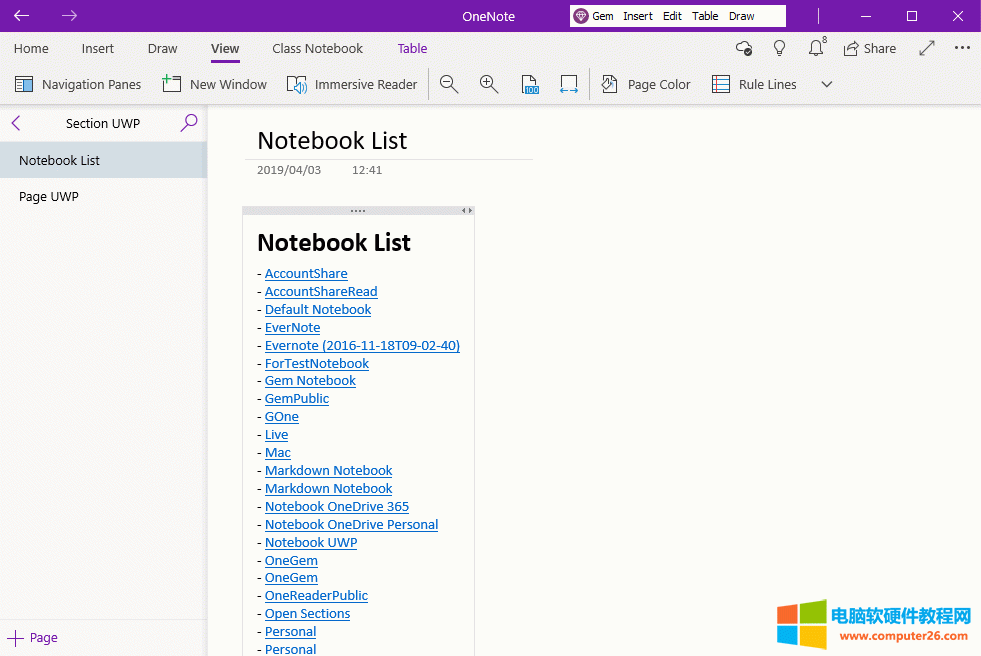981x656 pixels.
Task: Select Page UWP in the page list
Action: (49, 197)
